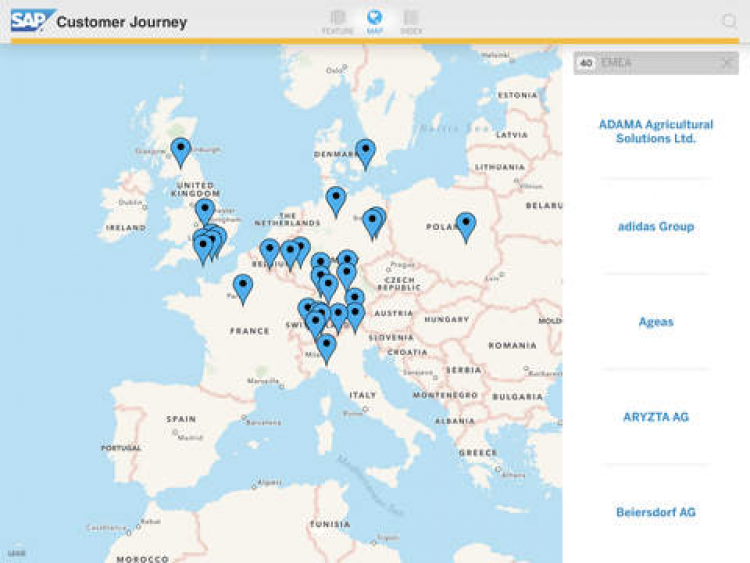The width and height of the screenshot is (750, 563).
Task: Click the Oslo city label
Action: pyautogui.click(x=334, y=70)
